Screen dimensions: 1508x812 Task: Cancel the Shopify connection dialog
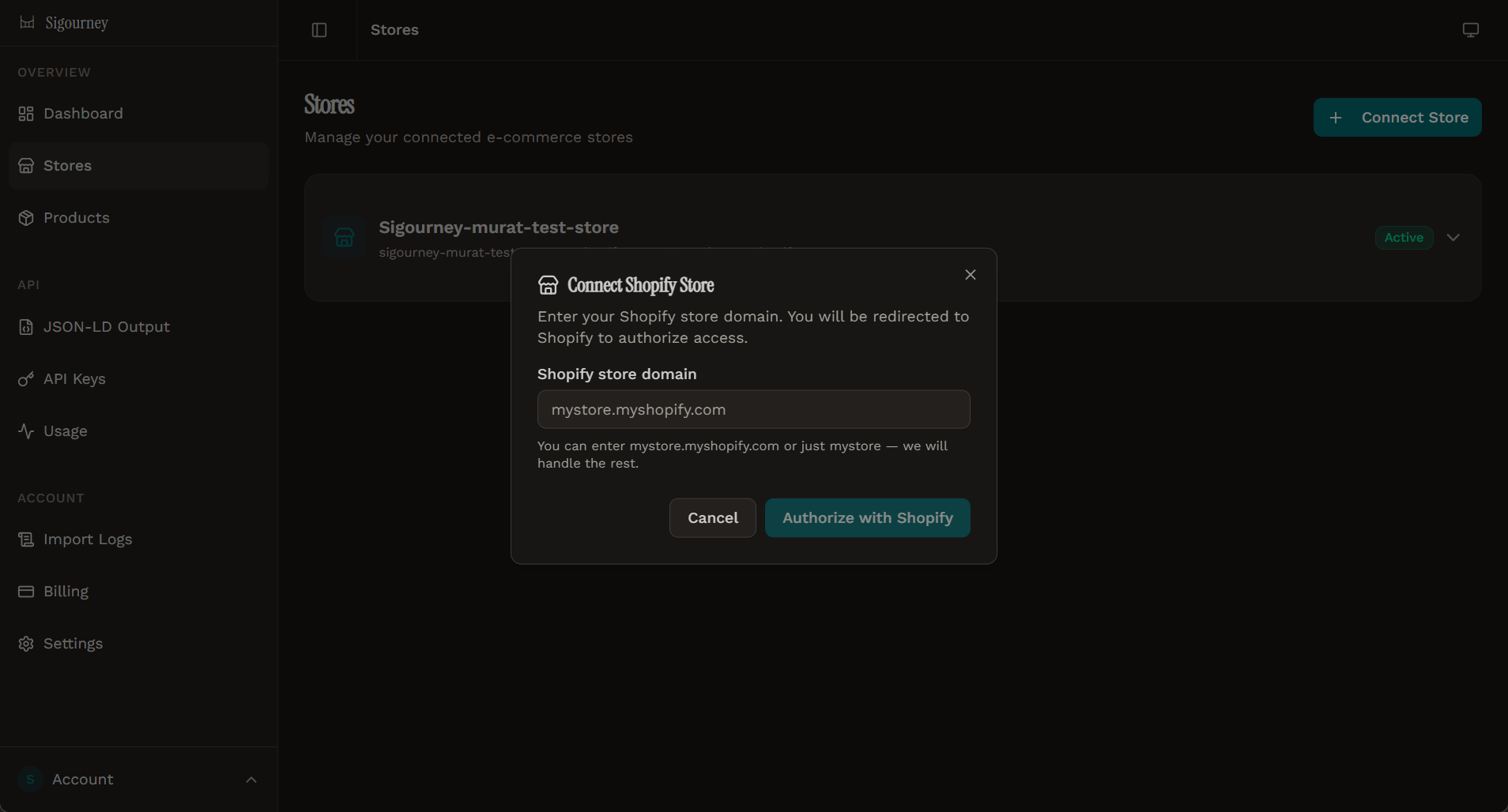713,518
